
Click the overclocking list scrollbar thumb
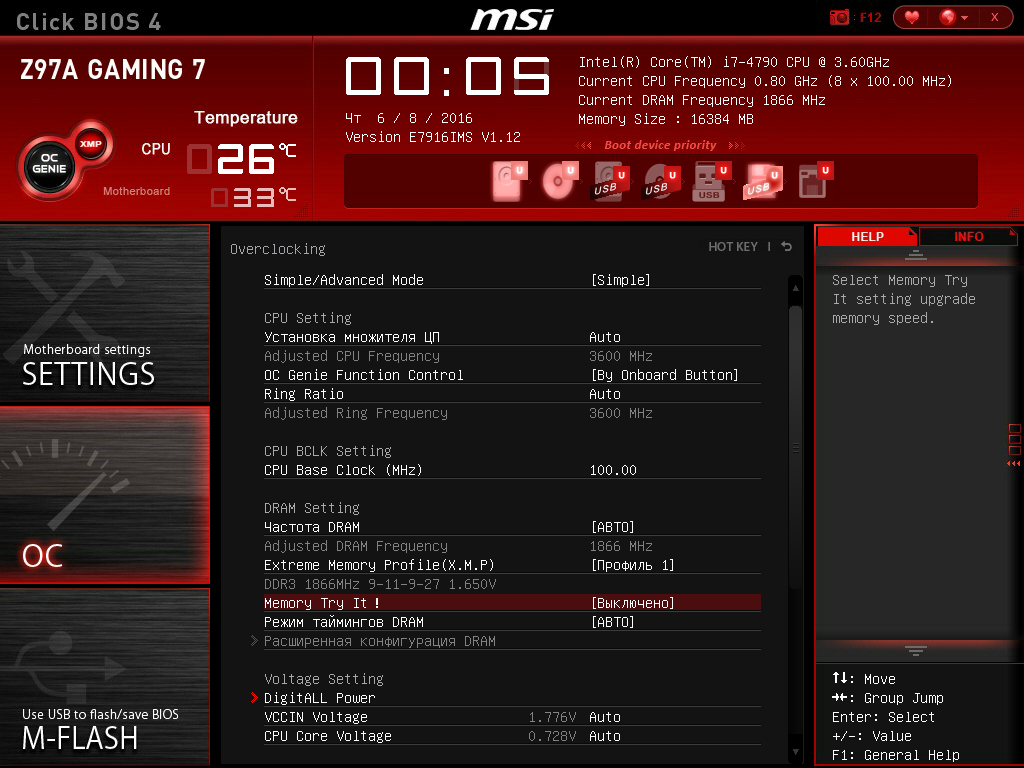pyautogui.click(x=795, y=448)
